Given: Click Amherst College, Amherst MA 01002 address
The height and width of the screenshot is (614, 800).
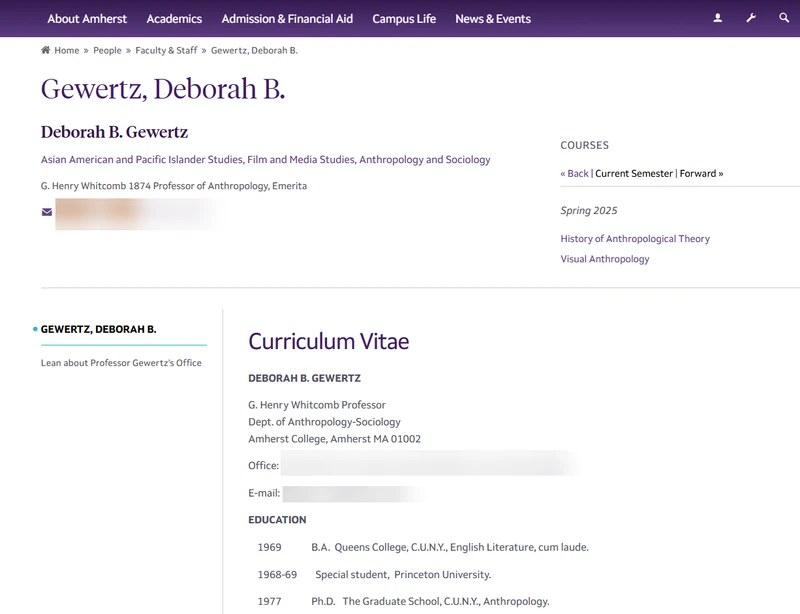Looking at the screenshot, I should 334,439.
